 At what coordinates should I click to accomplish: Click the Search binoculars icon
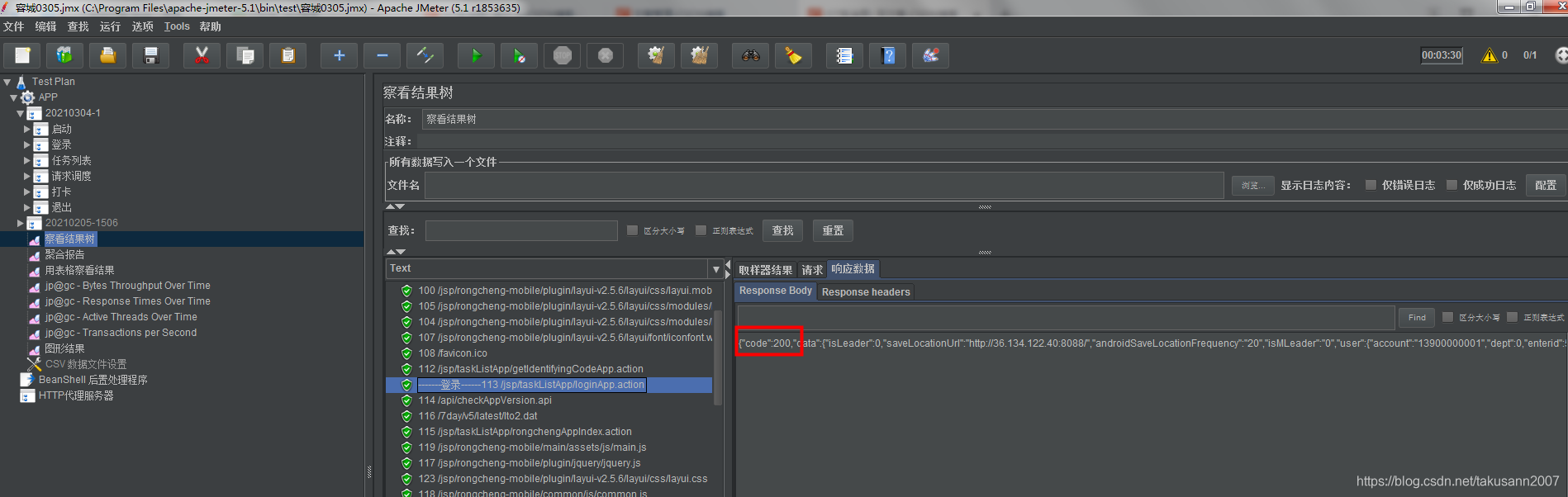coord(750,55)
